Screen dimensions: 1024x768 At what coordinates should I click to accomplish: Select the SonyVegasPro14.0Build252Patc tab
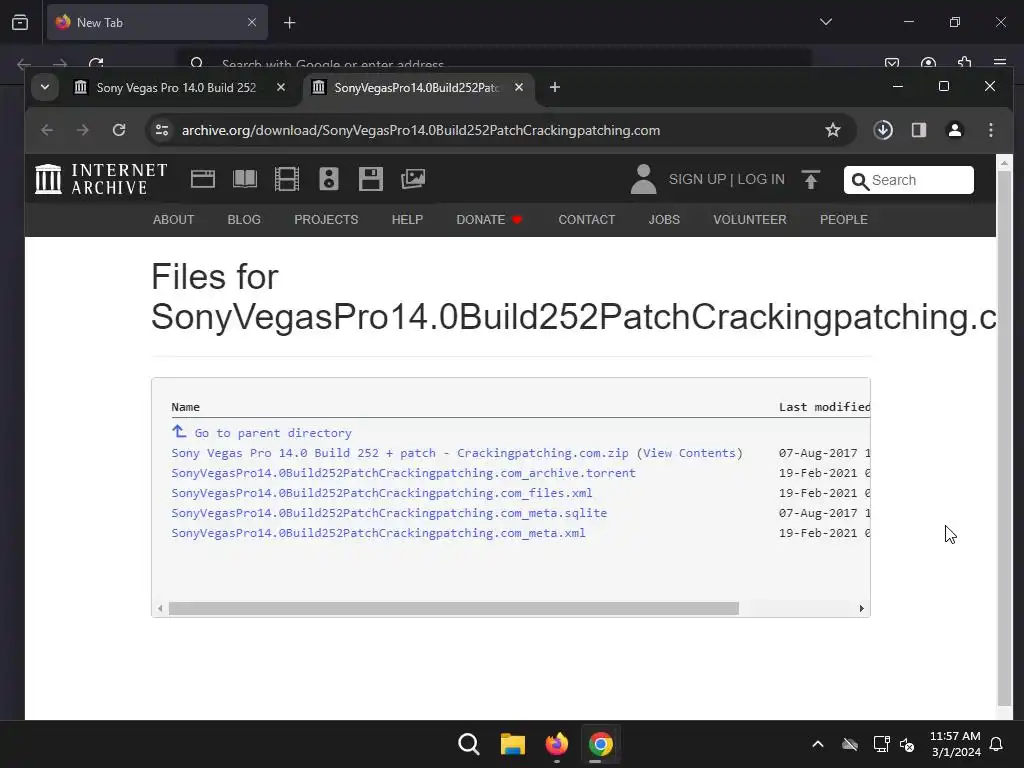pyautogui.click(x=415, y=88)
